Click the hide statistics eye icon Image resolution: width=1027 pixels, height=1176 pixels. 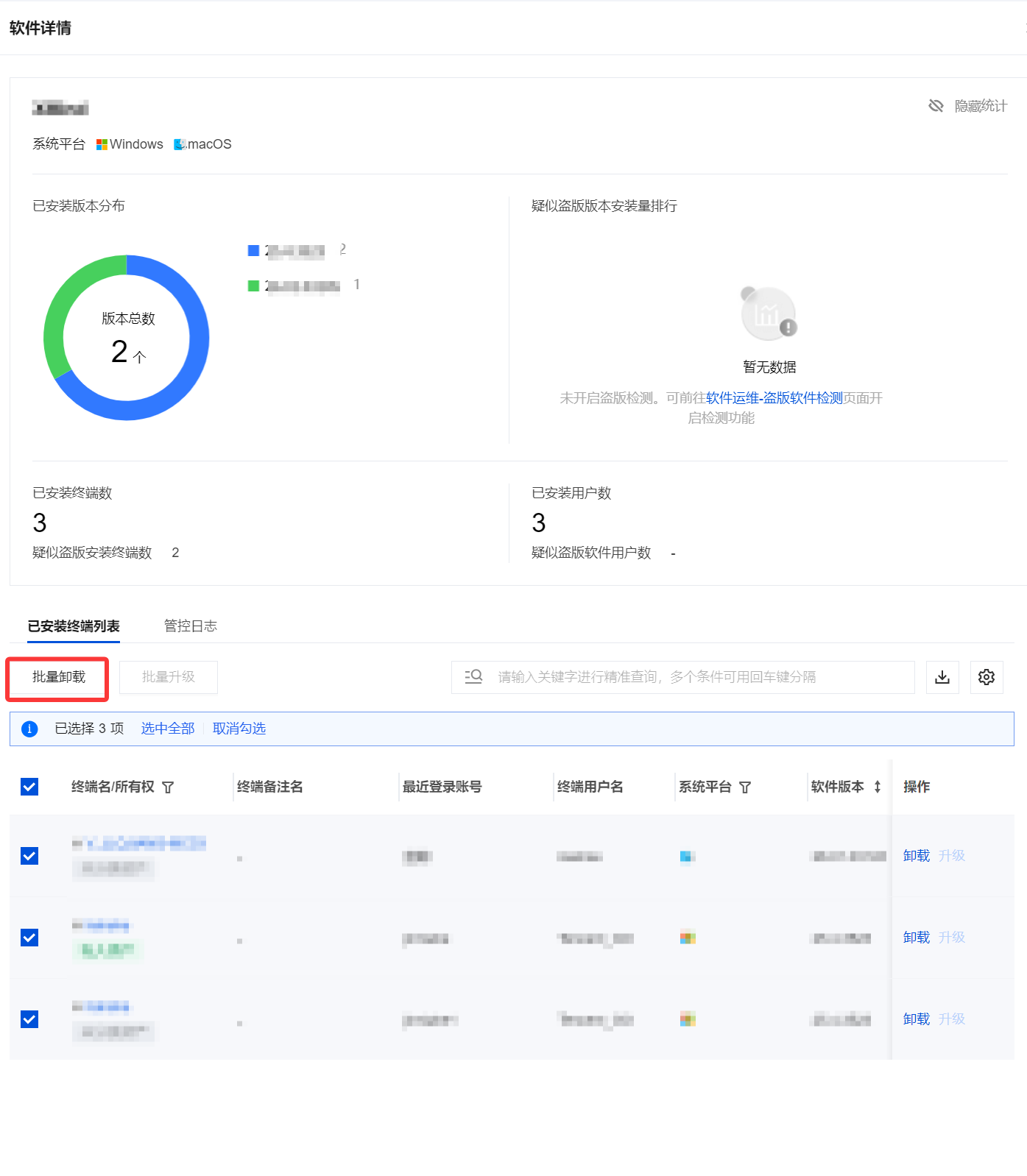[936, 106]
